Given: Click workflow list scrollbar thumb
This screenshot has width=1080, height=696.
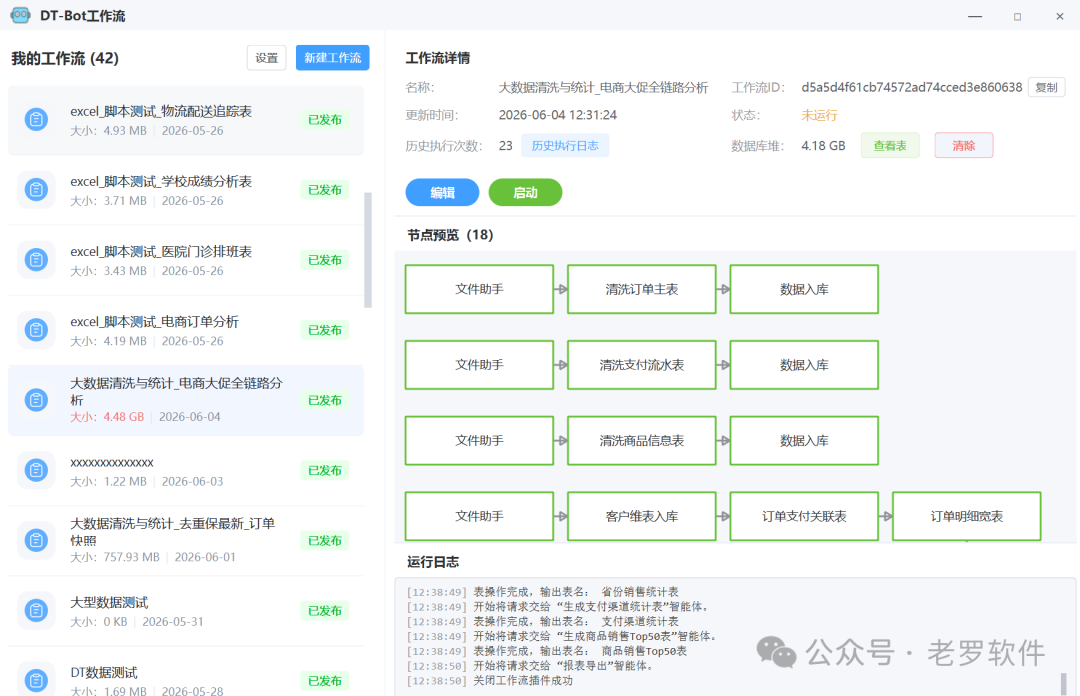Looking at the screenshot, I should (x=368, y=249).
